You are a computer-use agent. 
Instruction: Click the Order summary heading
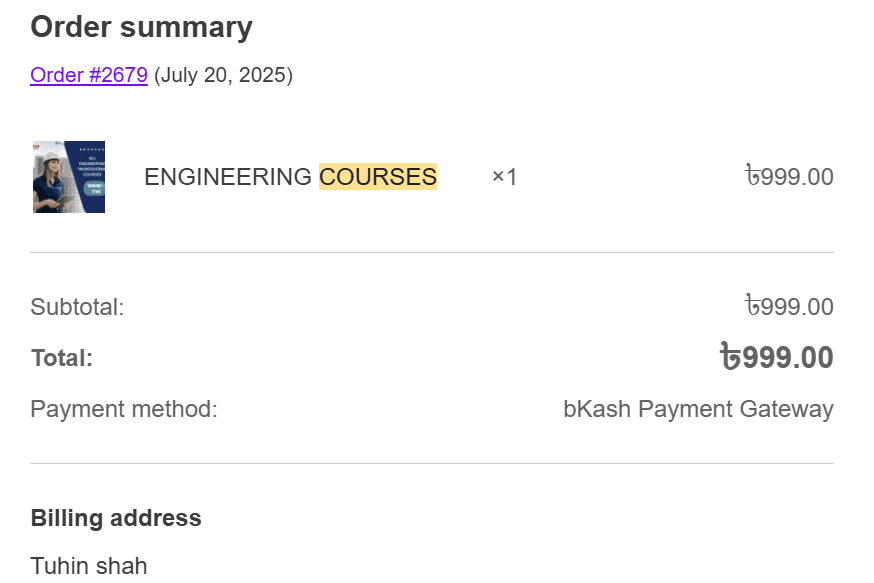tap(142, 27)
